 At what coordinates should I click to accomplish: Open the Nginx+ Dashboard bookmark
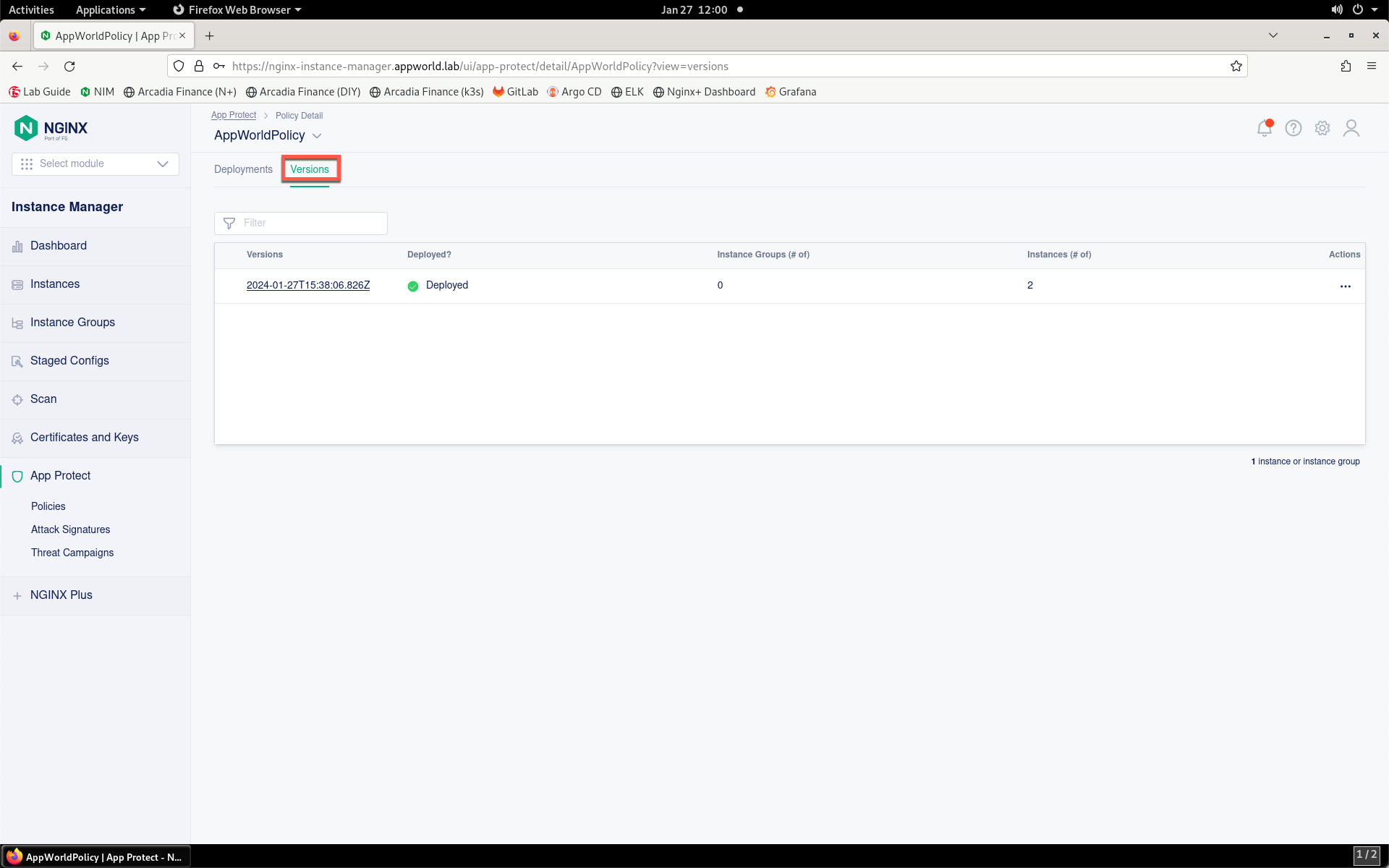704,92
